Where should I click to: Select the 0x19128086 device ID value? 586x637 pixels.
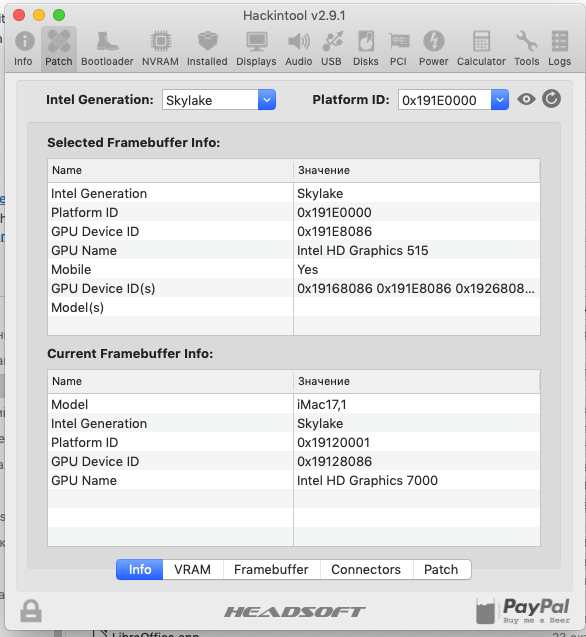pos(334,462)
